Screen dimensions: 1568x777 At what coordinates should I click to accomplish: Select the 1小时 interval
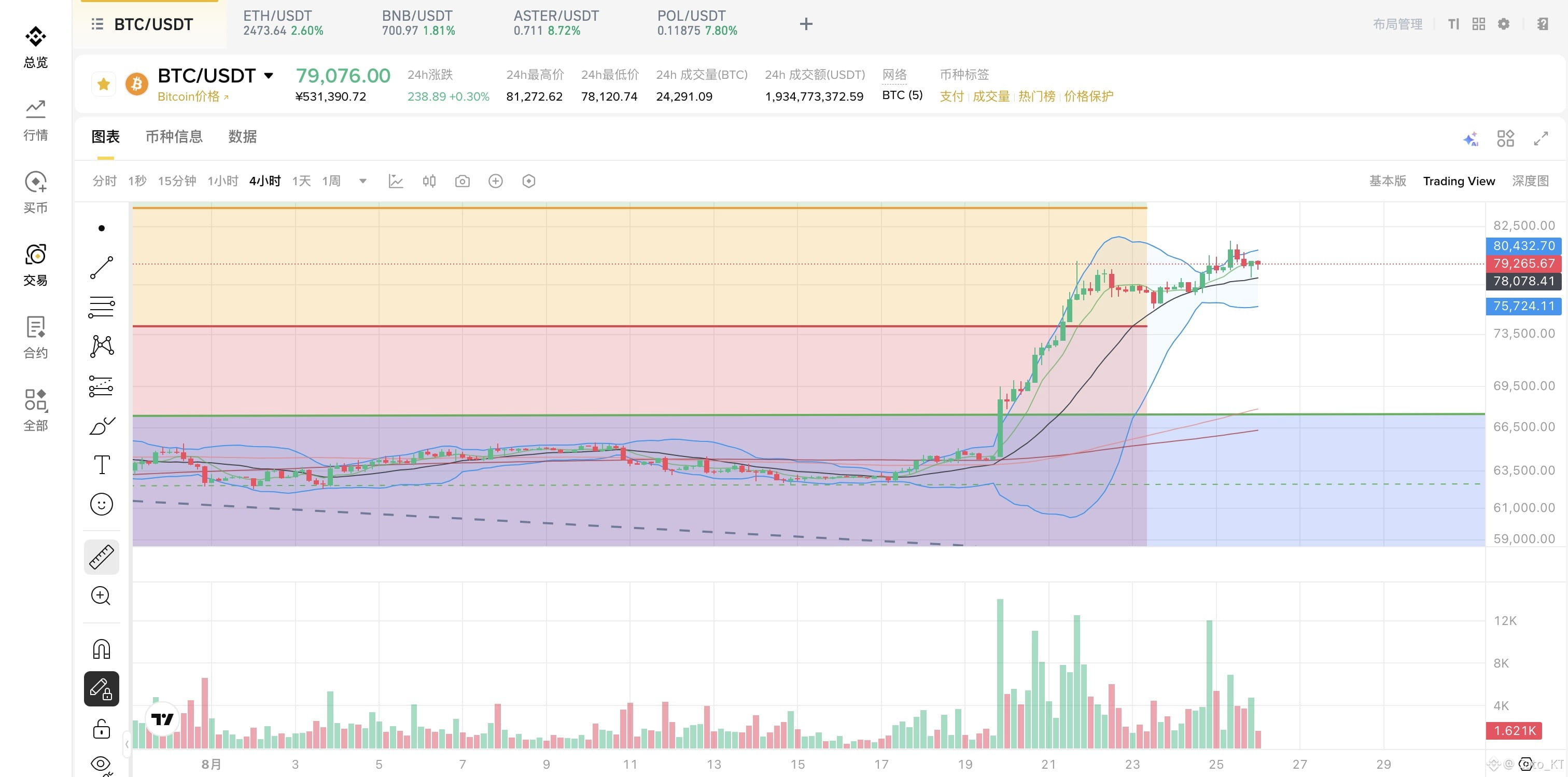coord(223,181)
